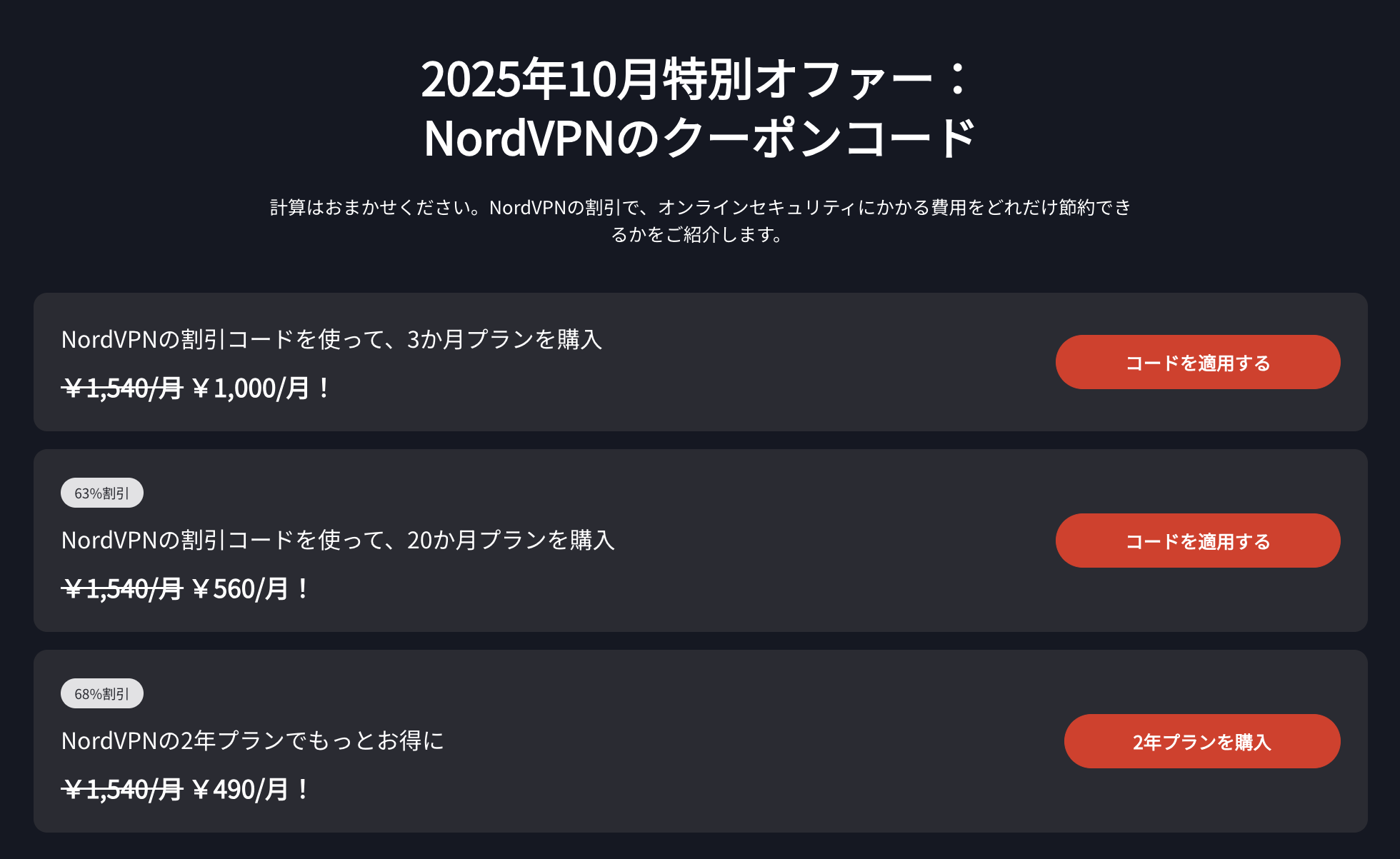Click the 2025年10月特別オファー heading text
The width and height of the screenshot is (1400, 859).
point(700,80)
